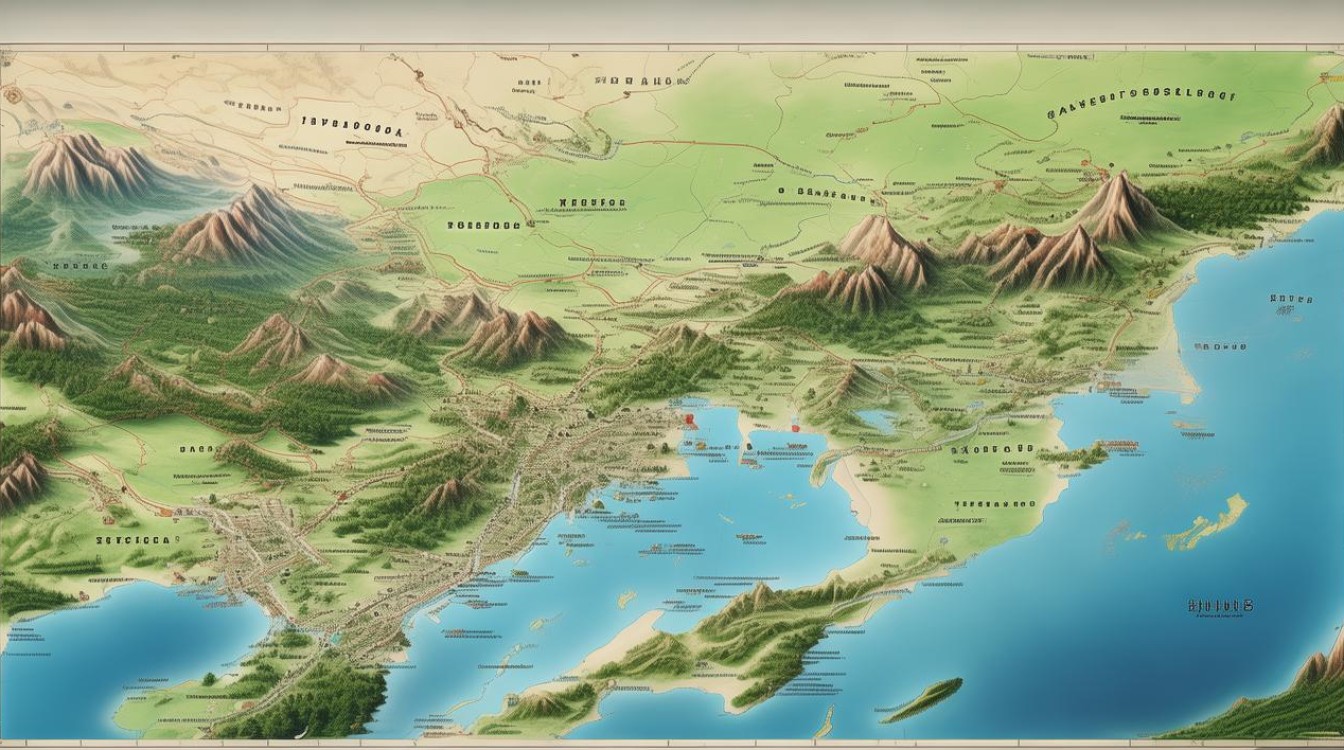Select the bold region label in the upper-left plains
The height and width of the screenshot is (750, 1344).
click(350, 127)
